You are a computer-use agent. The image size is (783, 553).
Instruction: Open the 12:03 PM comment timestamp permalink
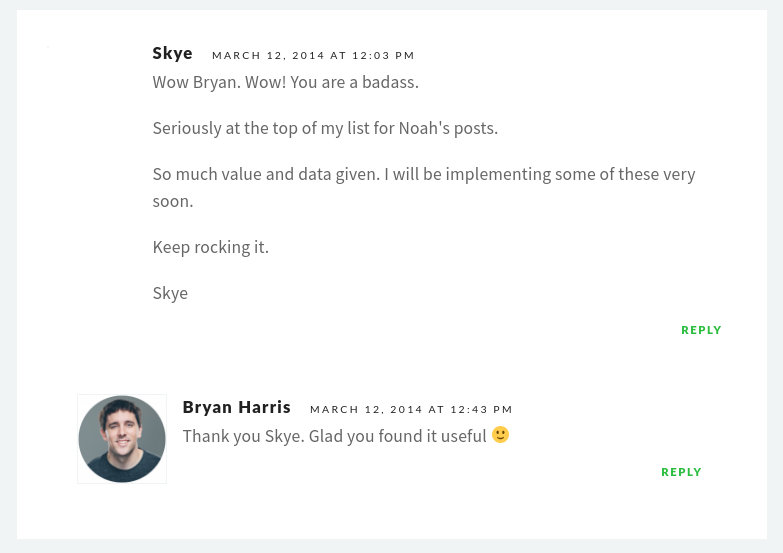(313, 55)
